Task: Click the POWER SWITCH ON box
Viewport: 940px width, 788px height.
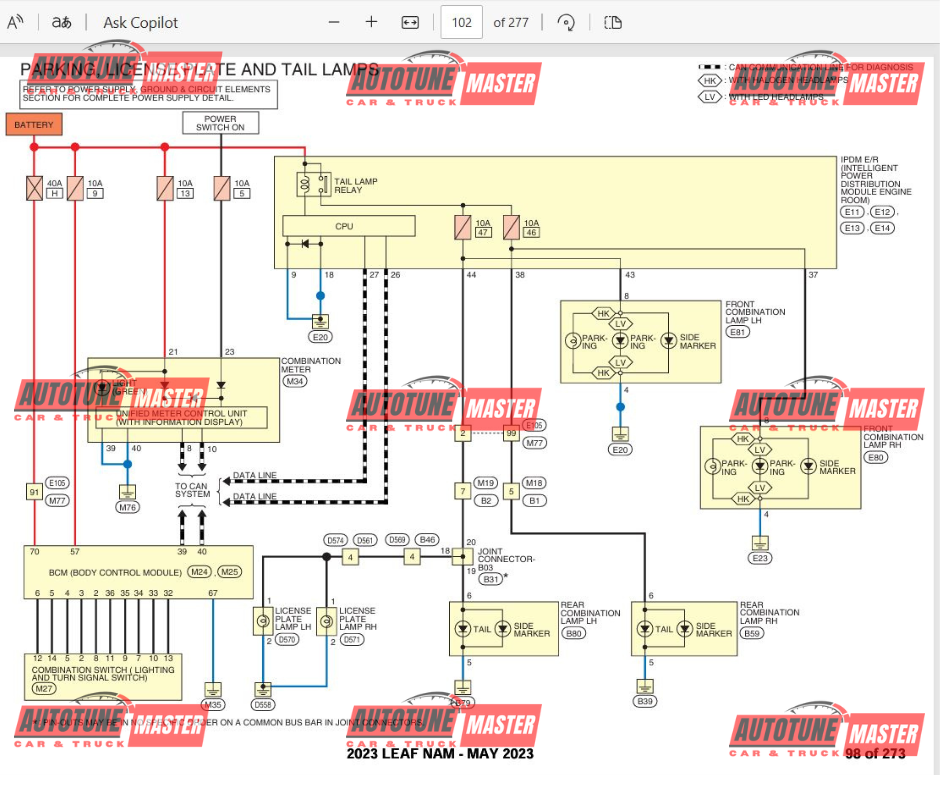Action: [x=220, y=122]
